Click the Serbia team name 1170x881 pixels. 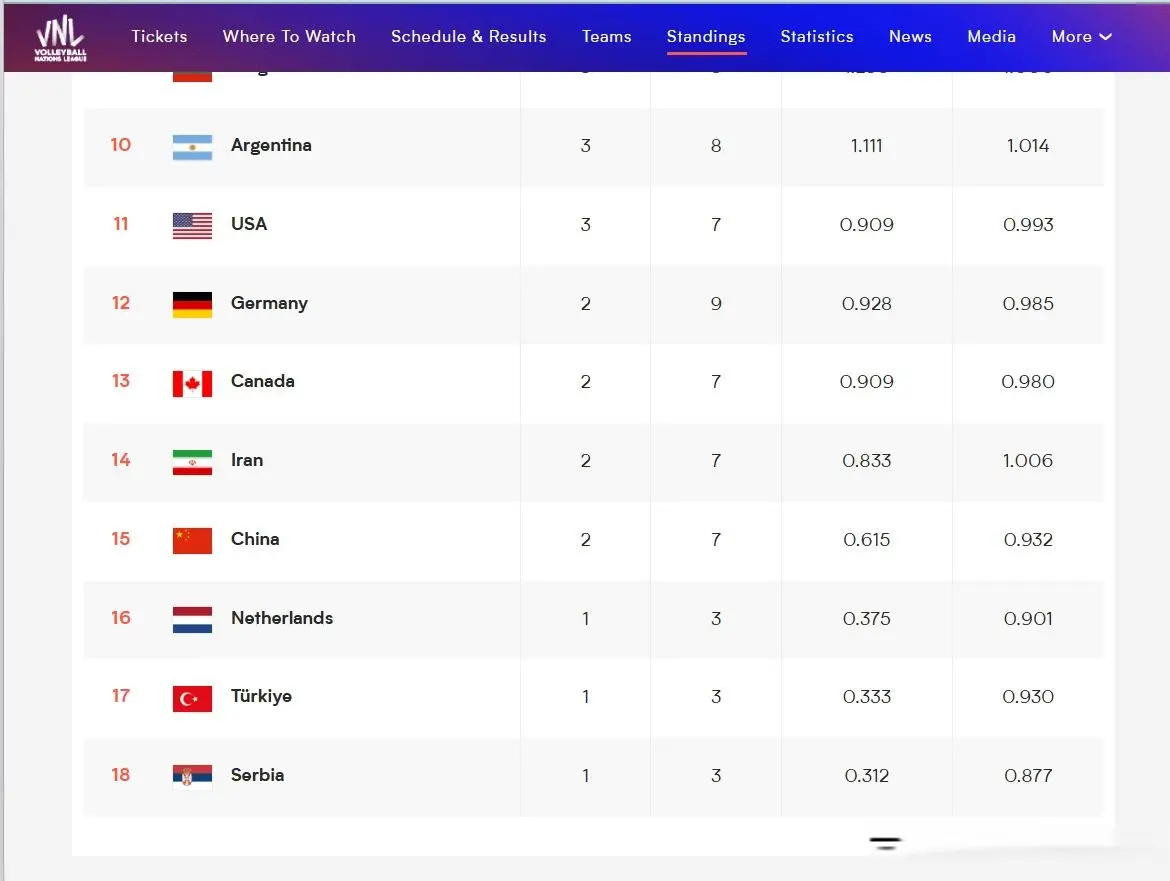tap(257, 775)
